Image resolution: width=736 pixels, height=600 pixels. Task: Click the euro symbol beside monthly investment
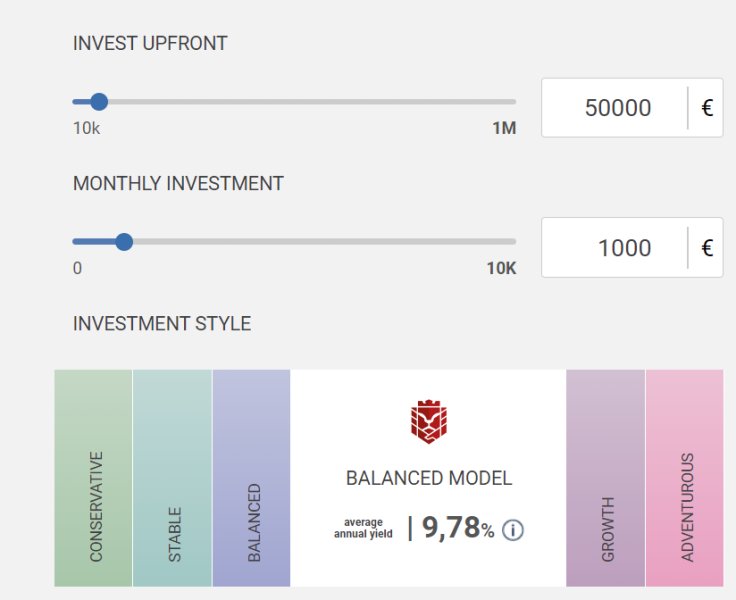[707, 248]
